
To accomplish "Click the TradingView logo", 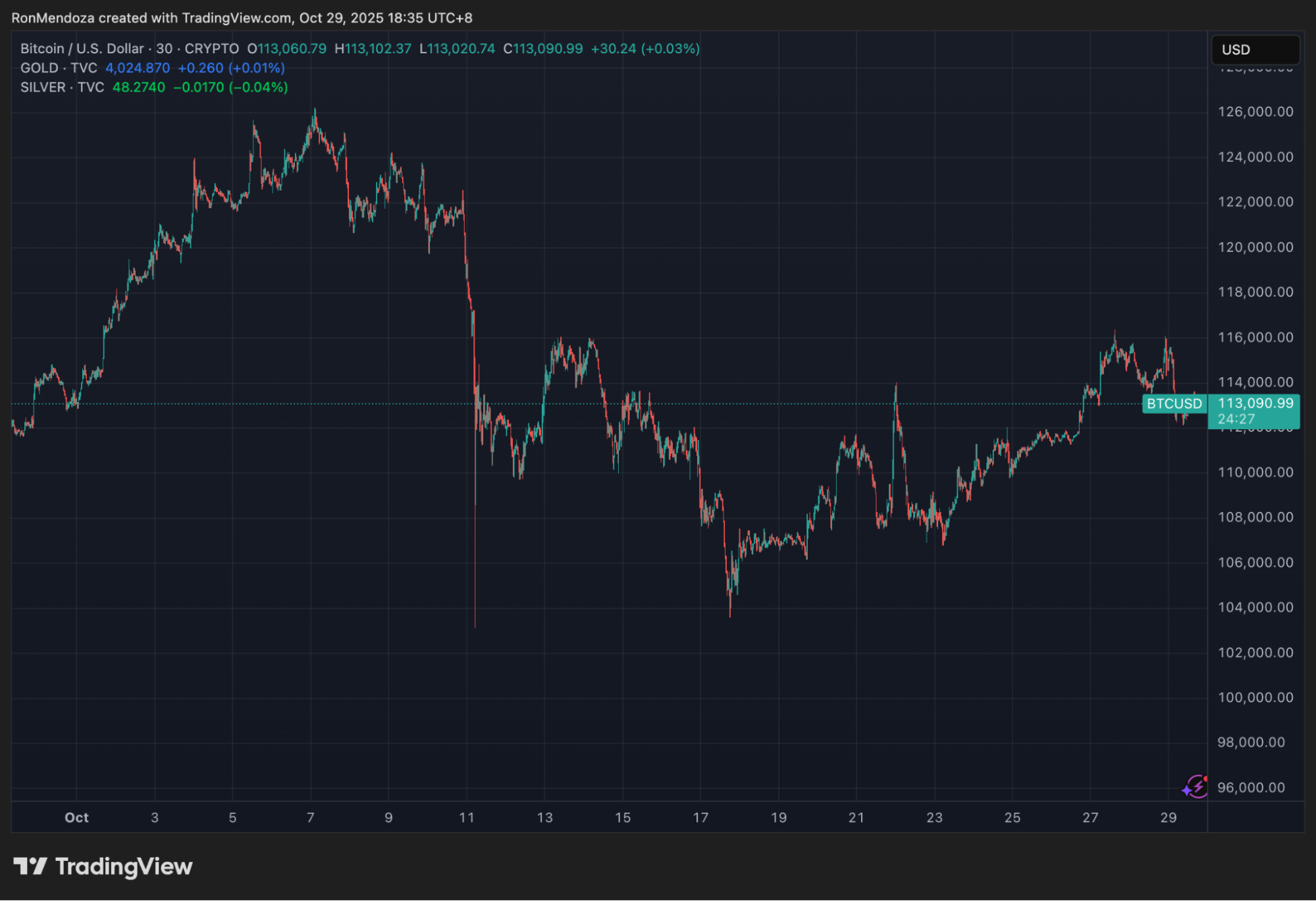I will point(103,867).
